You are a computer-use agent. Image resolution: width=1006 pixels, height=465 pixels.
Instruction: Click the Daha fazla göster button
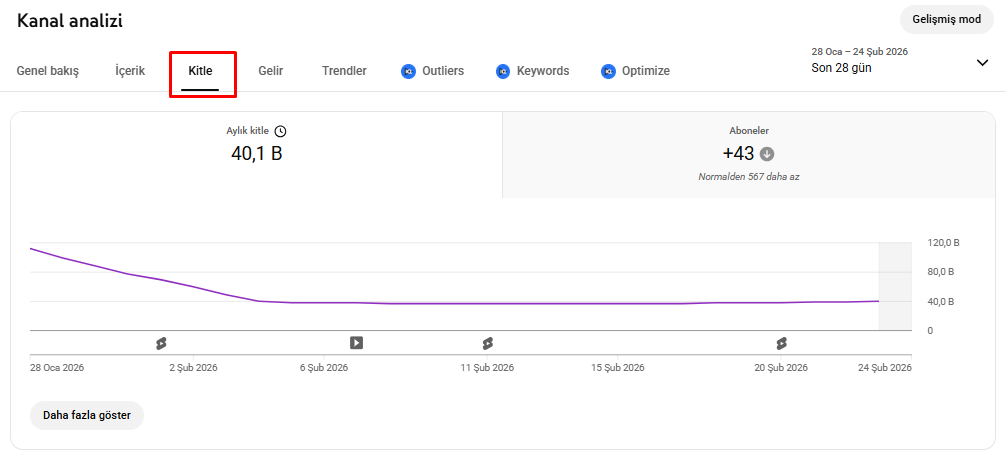tap(87, 415)
